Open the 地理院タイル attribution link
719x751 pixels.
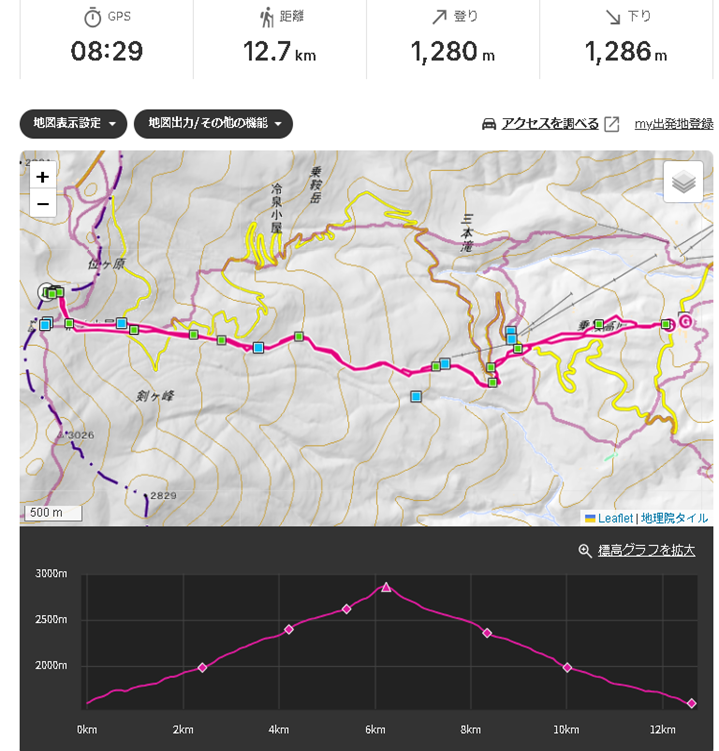tap(674, 518)
